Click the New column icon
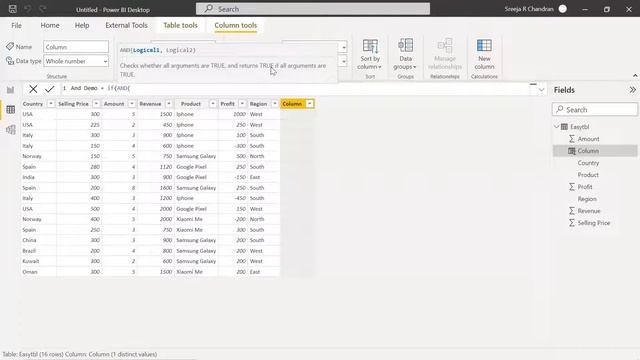The image size is (640, 360). (x=484, y=45)
